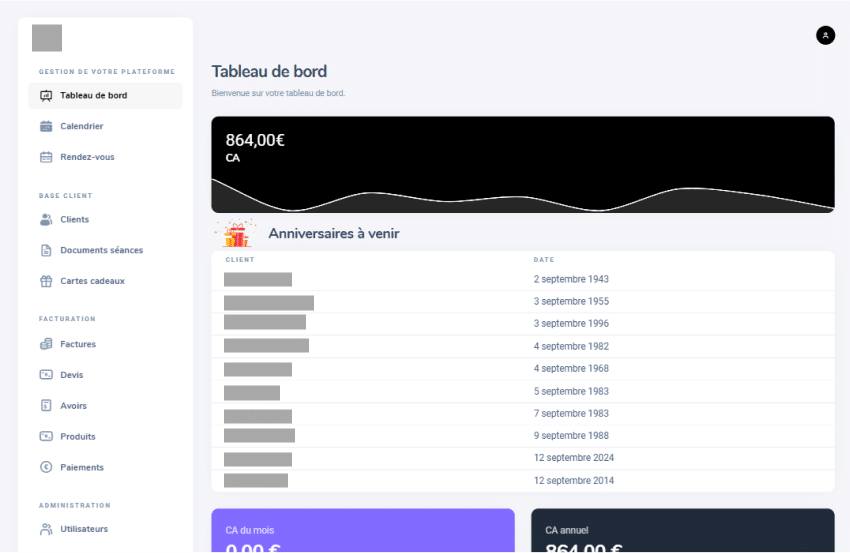Screen dimensions: 850x553
Task: Click the Rendez-vous icon in sidebar
Action: 46,157
